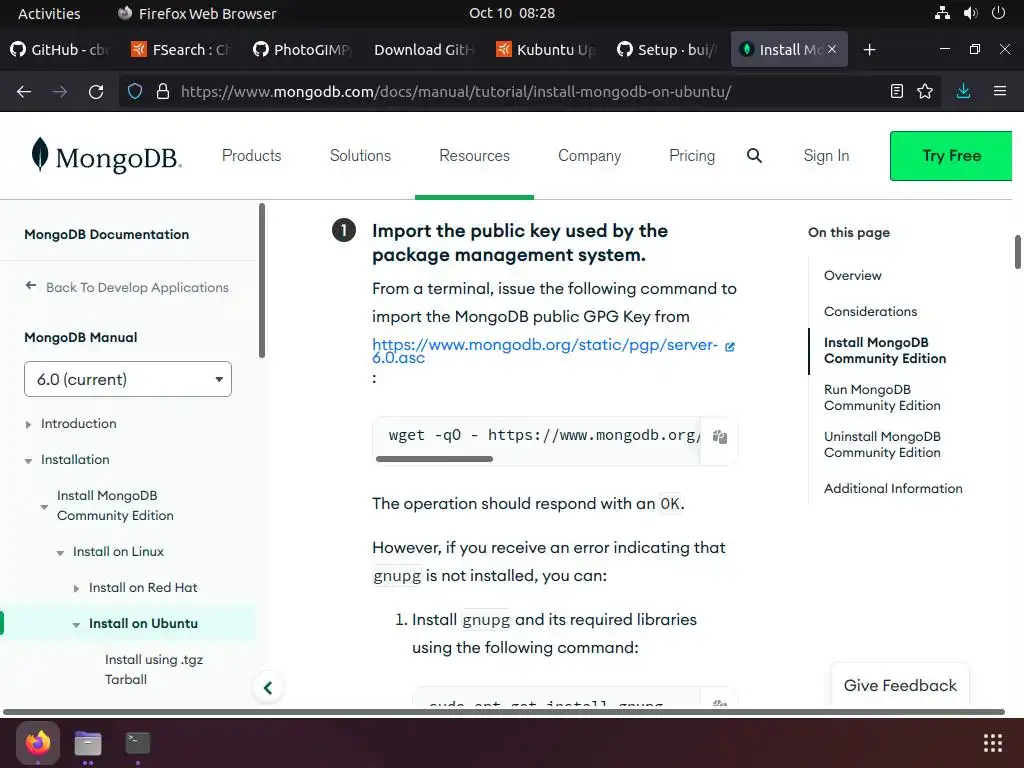Screen dimensions: 1024x768
Task: Switch to the PhotoGIMP tab
Action: click(x=302, y=50)
